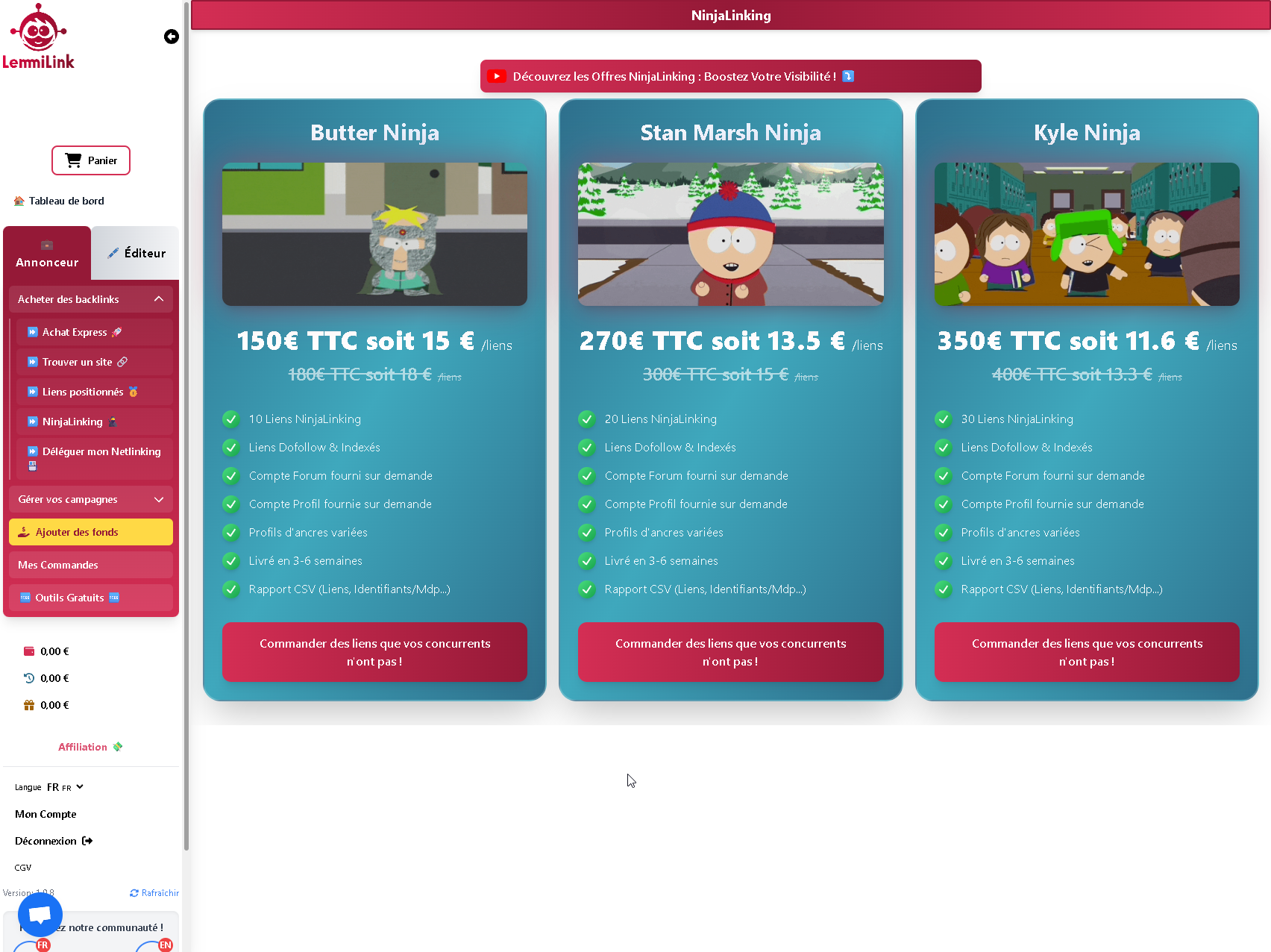1271x952 pixels.
Task: Click the Achat Express rocket icon
Action: (117, 332)
